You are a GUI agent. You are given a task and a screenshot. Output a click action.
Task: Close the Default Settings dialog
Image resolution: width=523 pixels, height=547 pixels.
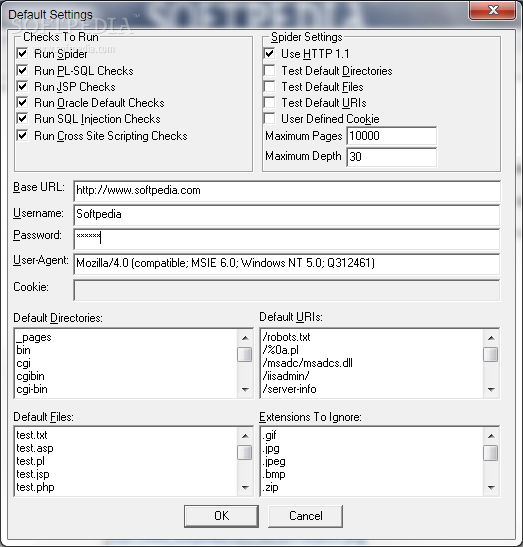pyautogui.click(x=493, y=10)
